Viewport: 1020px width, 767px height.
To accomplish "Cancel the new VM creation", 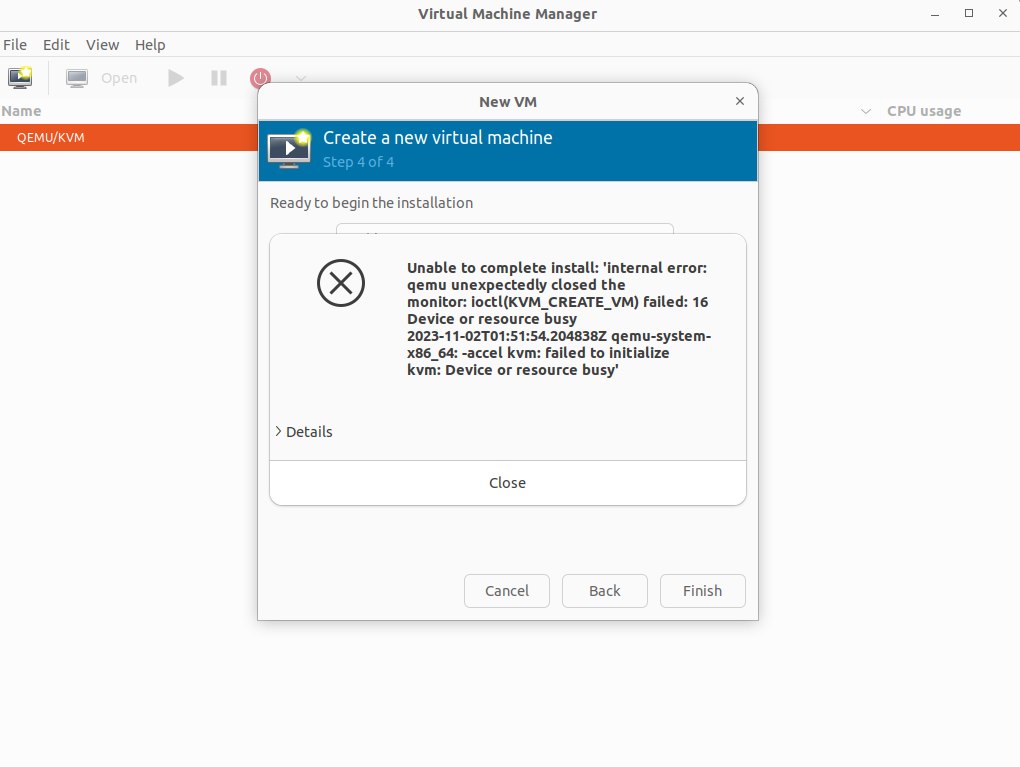I will (x=506, y=590).
